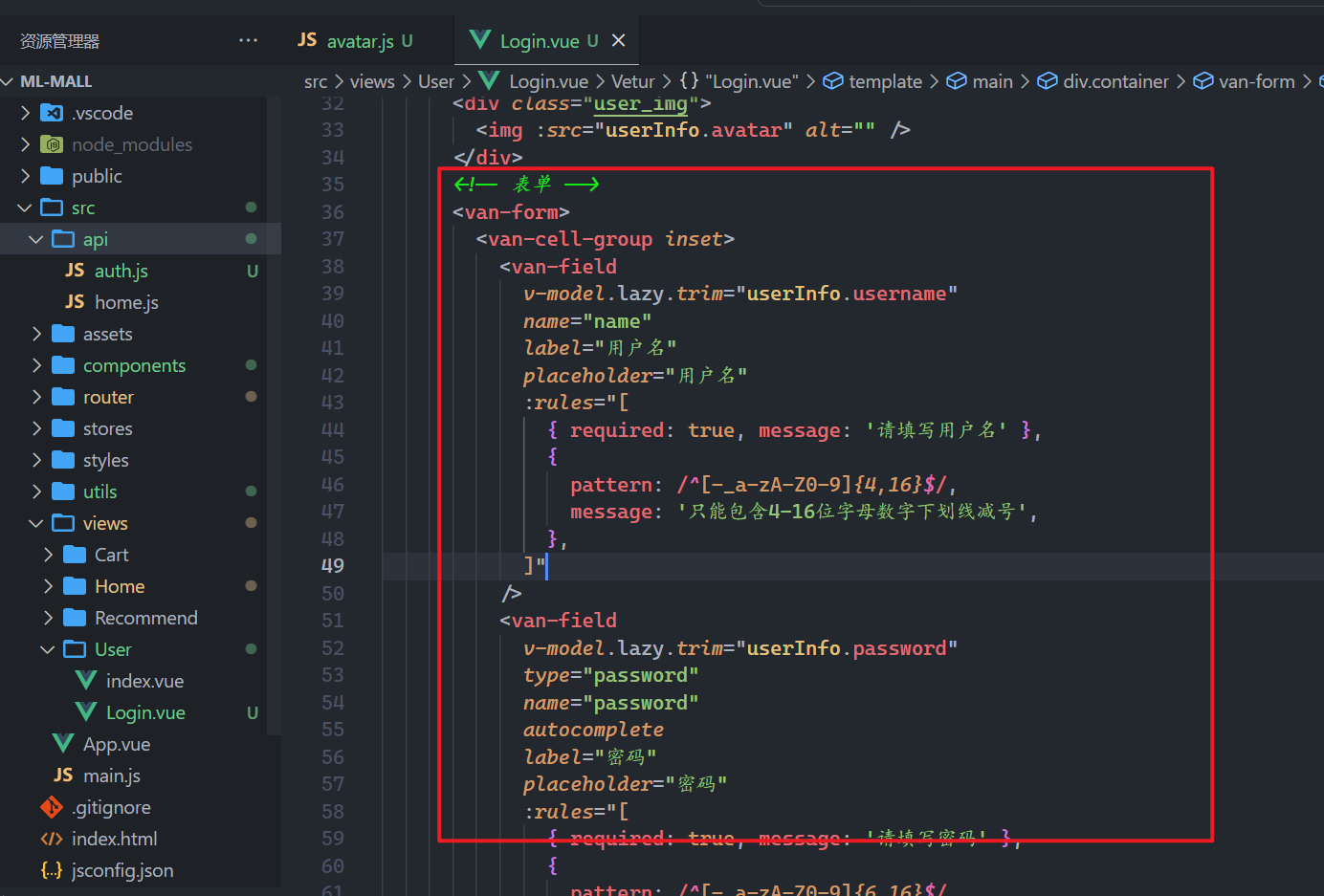Click the .vscode folder icon
The height and width of the screenshot is (896, 1324).
(x=52, y=113)
